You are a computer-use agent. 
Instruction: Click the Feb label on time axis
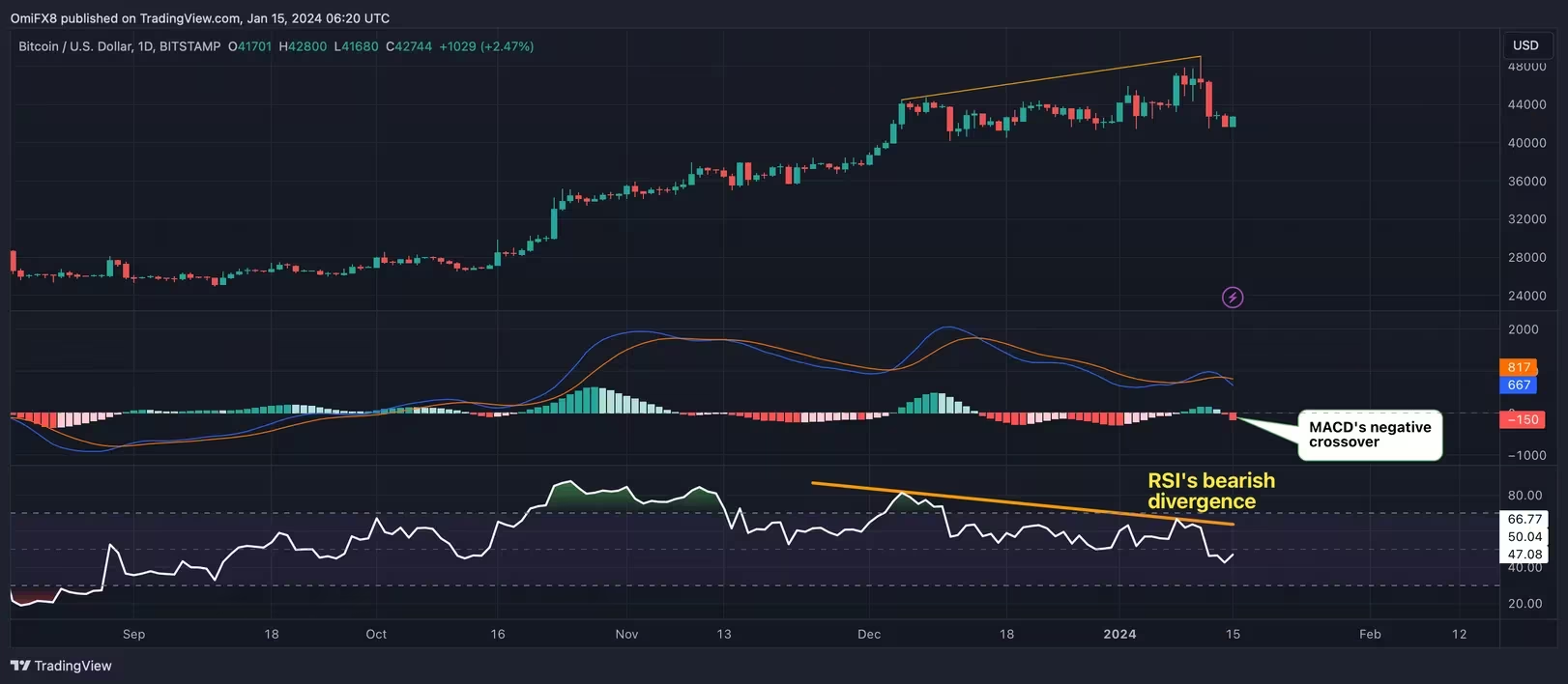[1370, 635]
